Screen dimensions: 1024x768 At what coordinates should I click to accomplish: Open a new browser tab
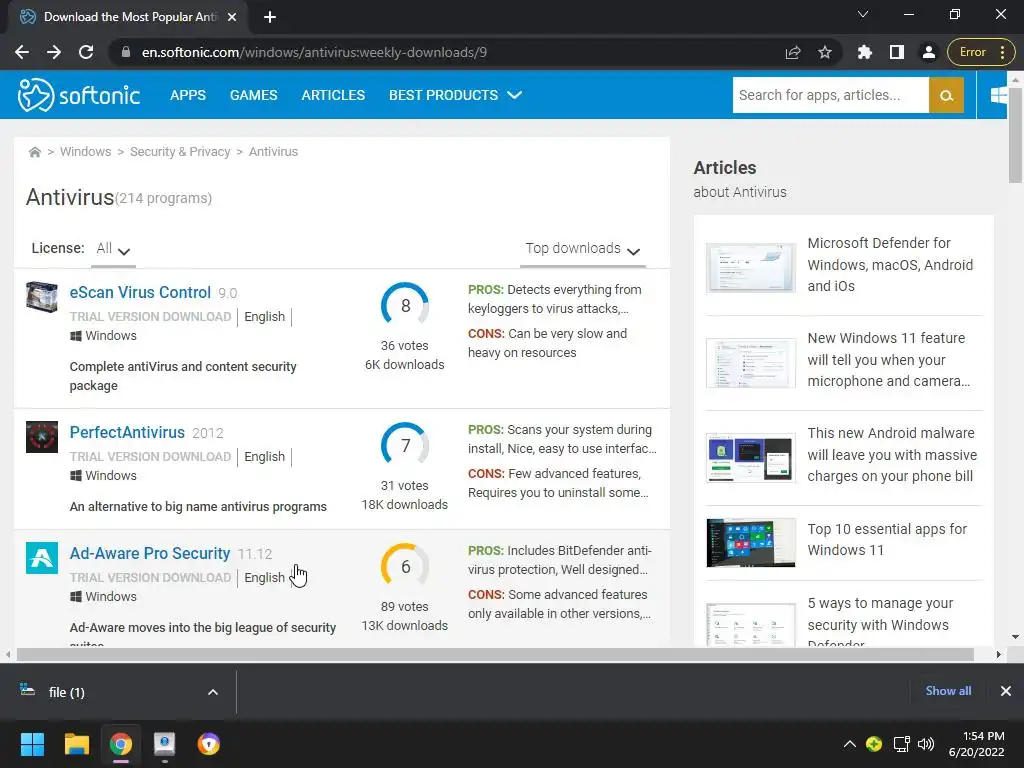[x=270, y=17]
